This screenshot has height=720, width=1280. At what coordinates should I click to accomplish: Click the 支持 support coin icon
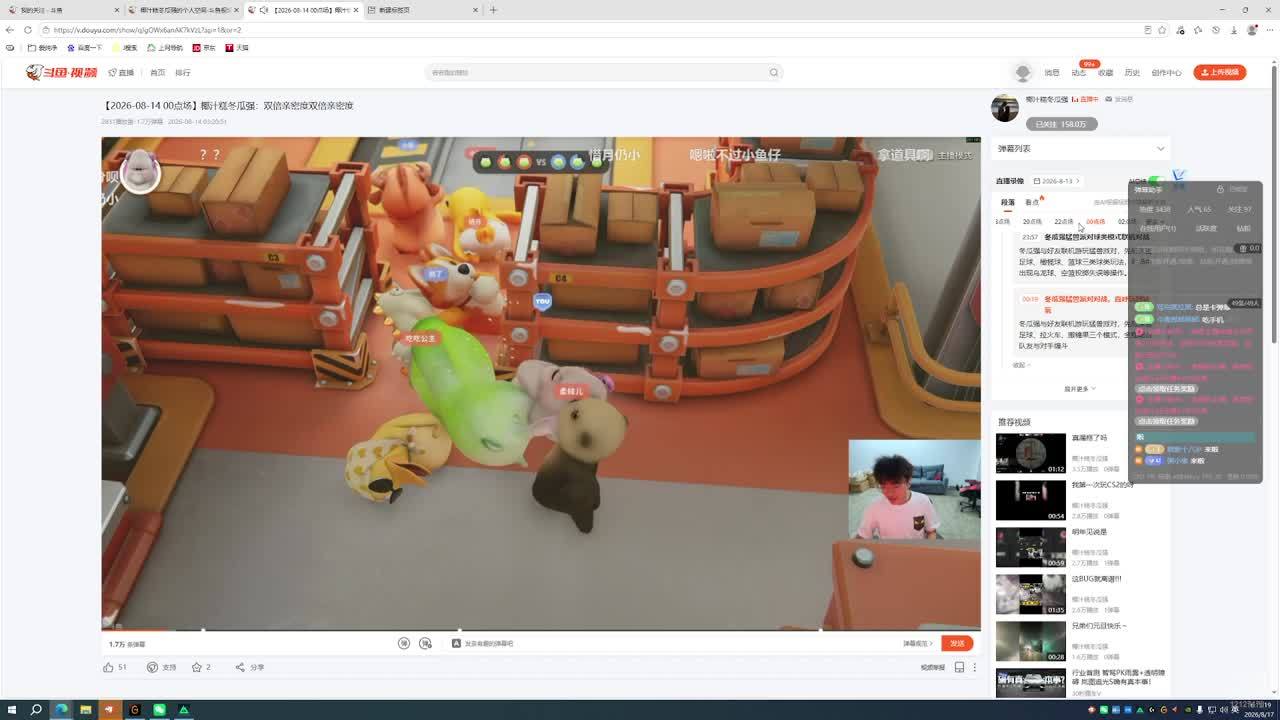(152, 667)
